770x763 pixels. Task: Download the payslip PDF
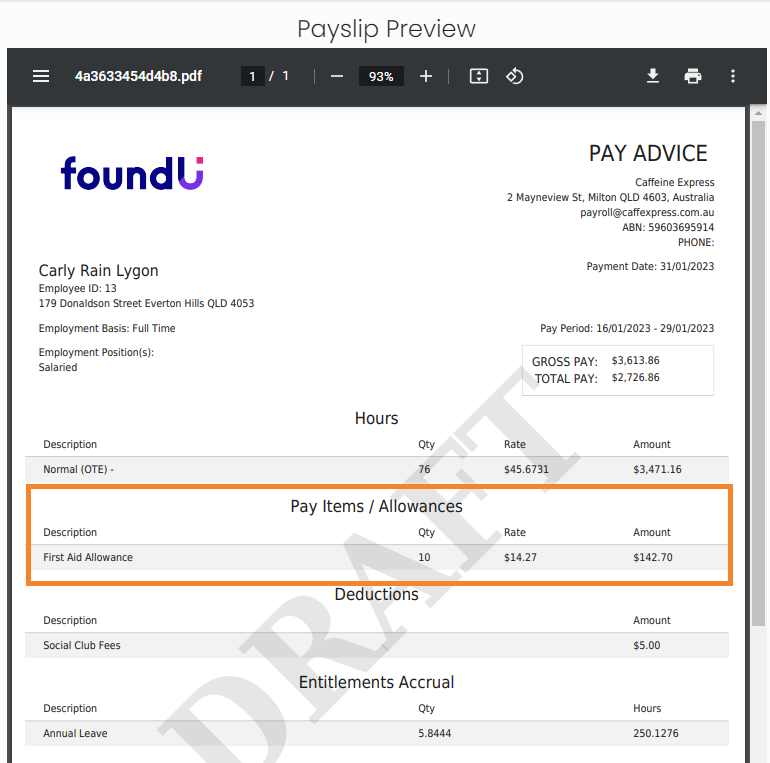tap(653, 76)
